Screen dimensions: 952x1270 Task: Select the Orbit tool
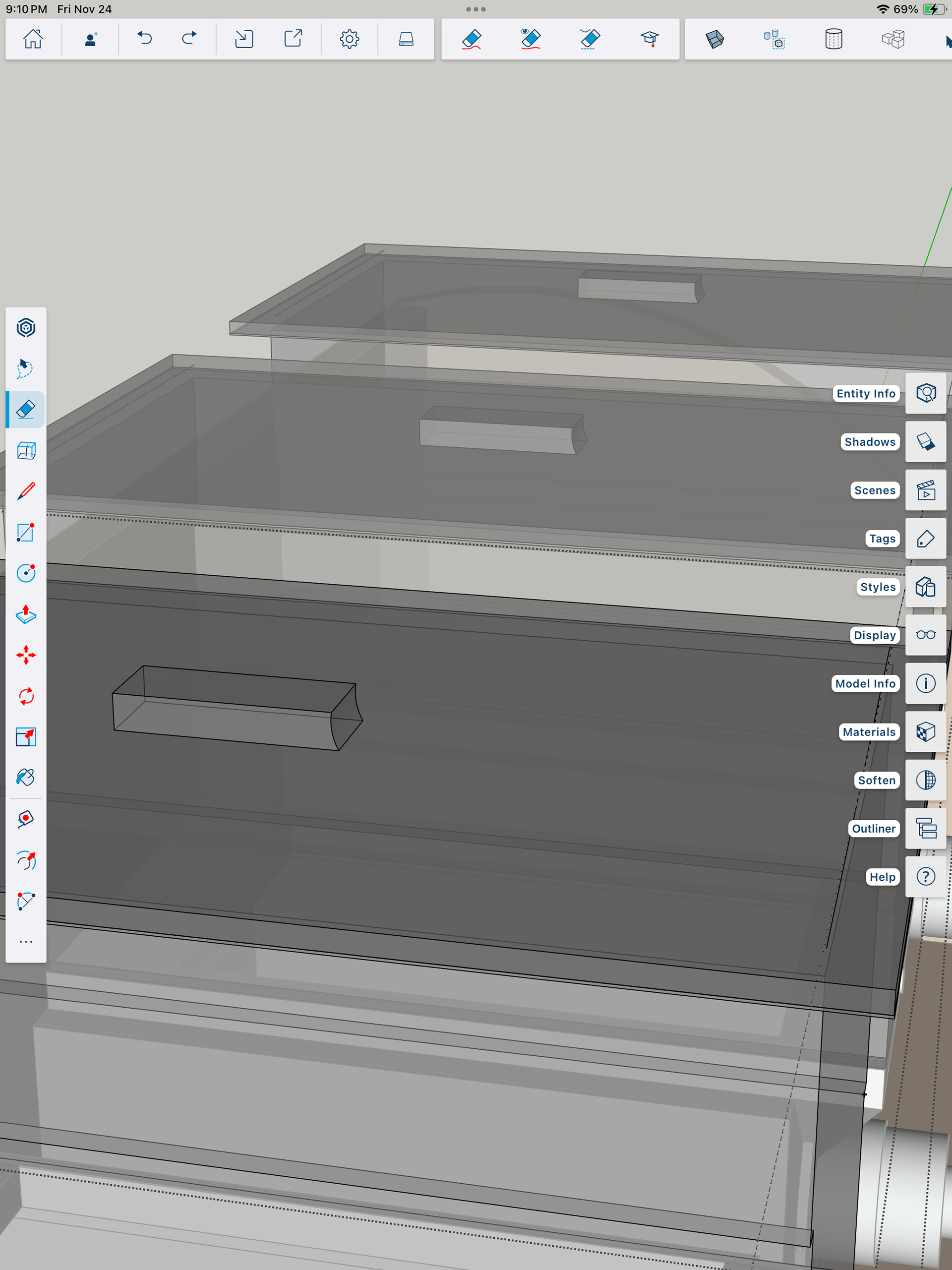(x=26, y=328)
